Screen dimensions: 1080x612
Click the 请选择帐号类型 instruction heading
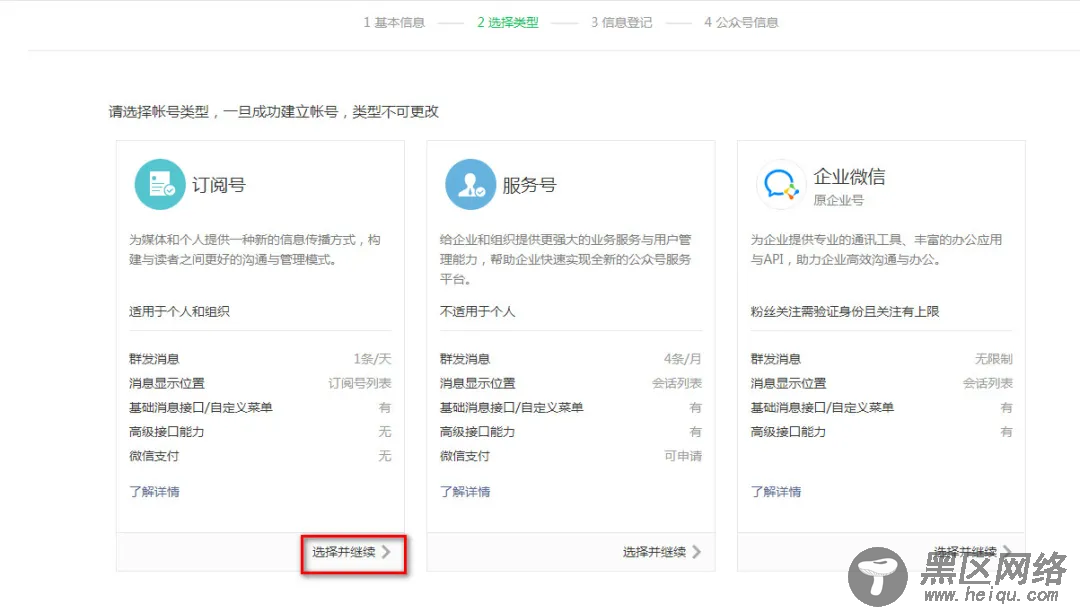coord(273,112)
